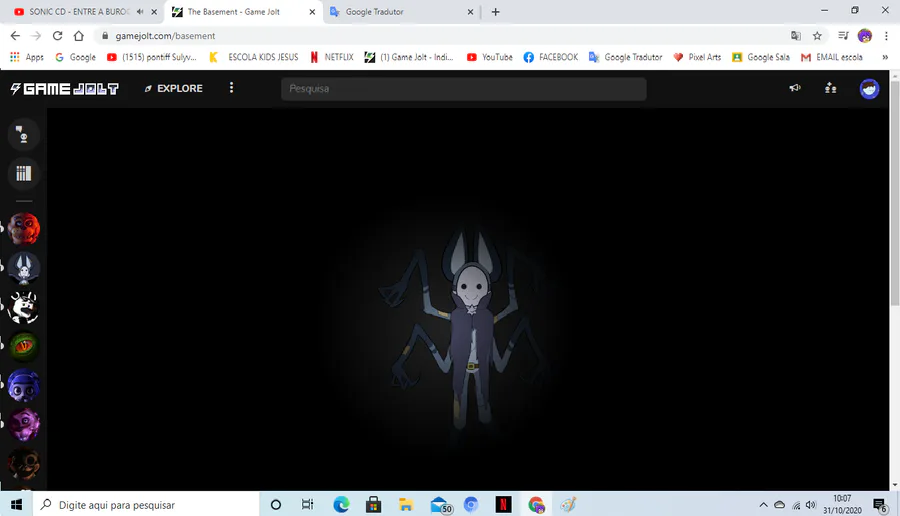
Task: Open the megaphone notifications icon
Action: click(795, 88)
